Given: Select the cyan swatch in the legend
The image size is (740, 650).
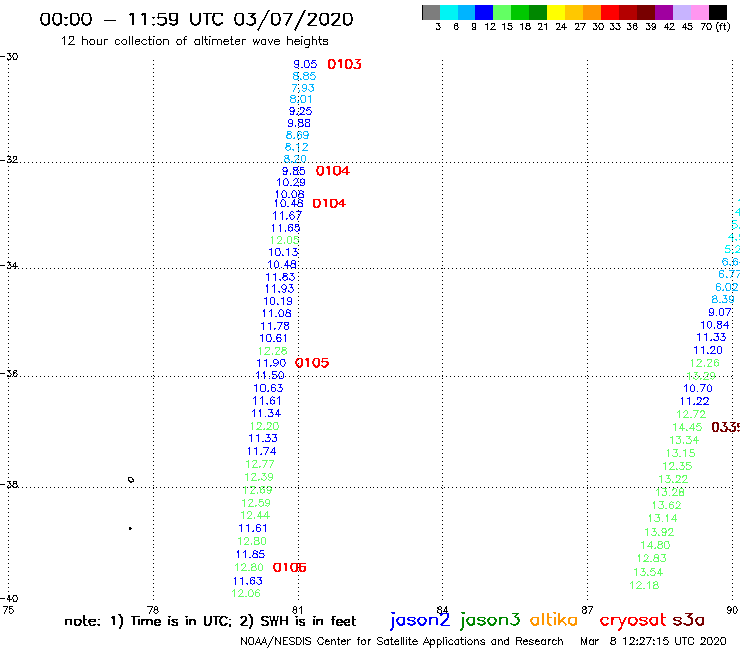Looking at the screenshot, I should [x=449, y=12].
